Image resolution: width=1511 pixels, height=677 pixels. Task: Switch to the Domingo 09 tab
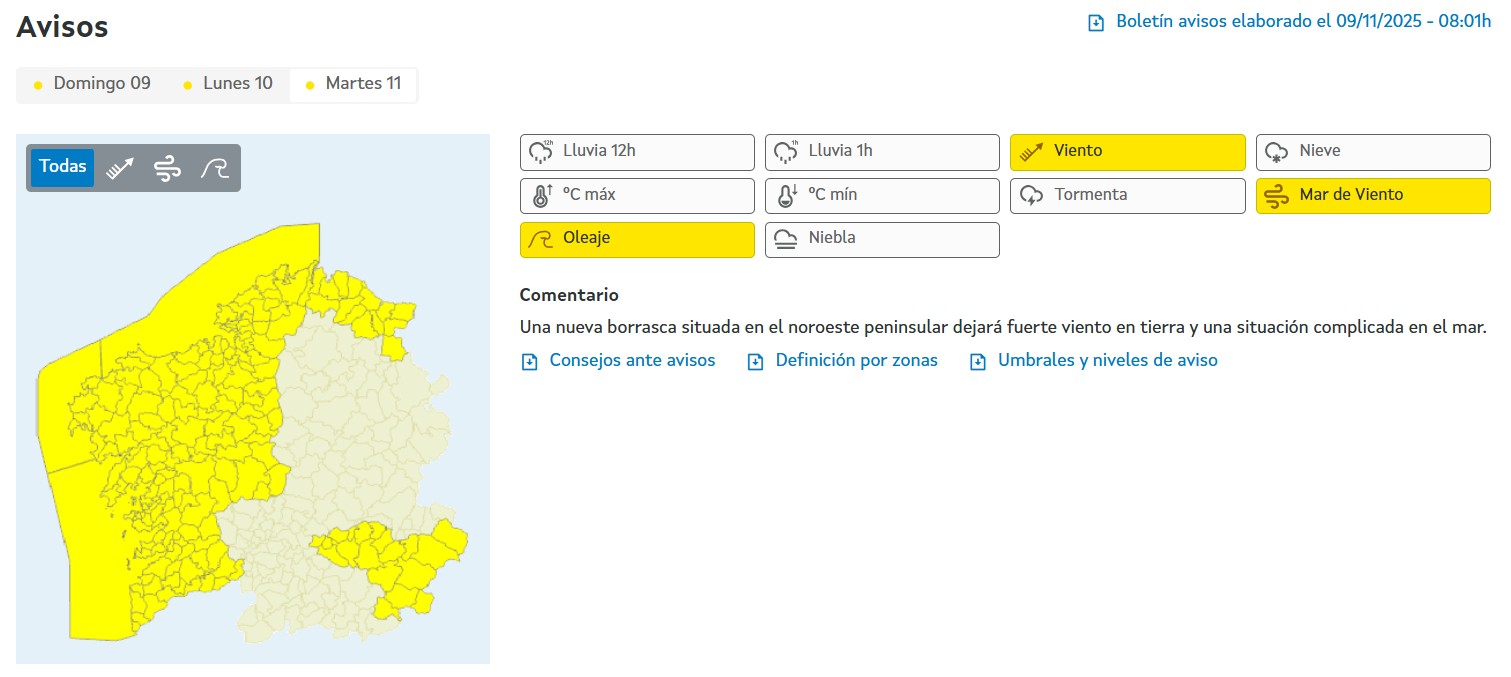point(92,84)
